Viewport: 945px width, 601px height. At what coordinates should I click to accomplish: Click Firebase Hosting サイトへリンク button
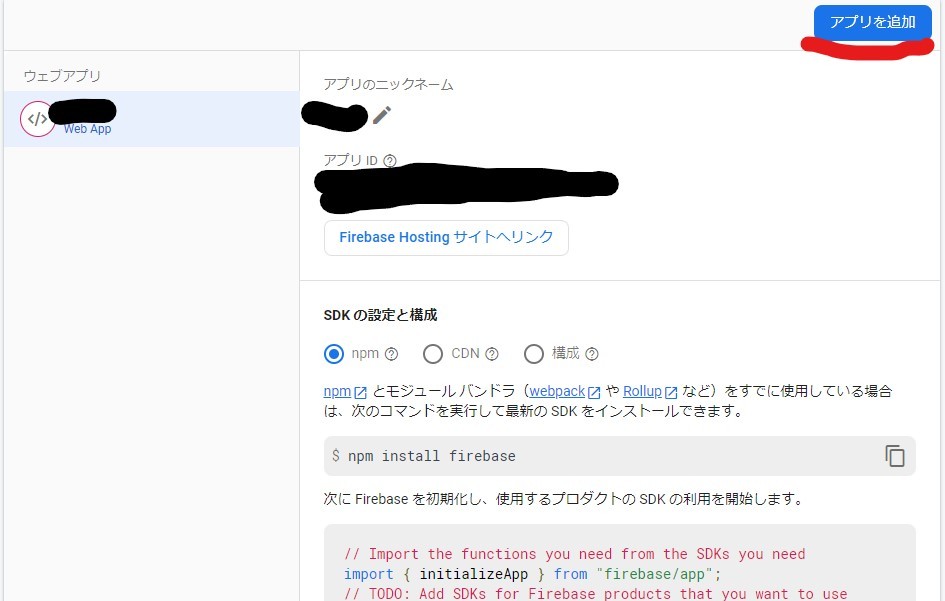coord(446,238)
